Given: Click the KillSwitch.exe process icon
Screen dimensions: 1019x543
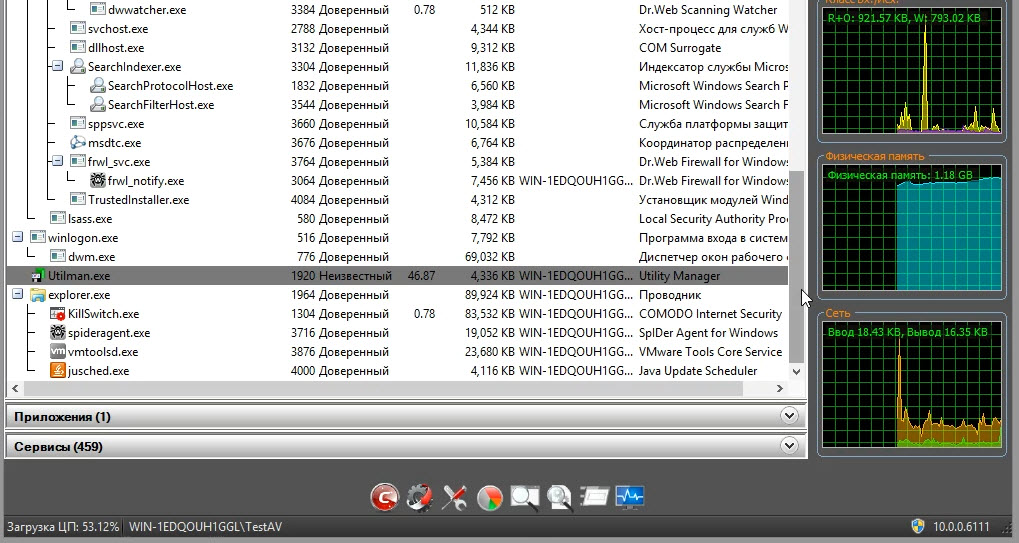Looking at the screenshot, I should 58,314.
